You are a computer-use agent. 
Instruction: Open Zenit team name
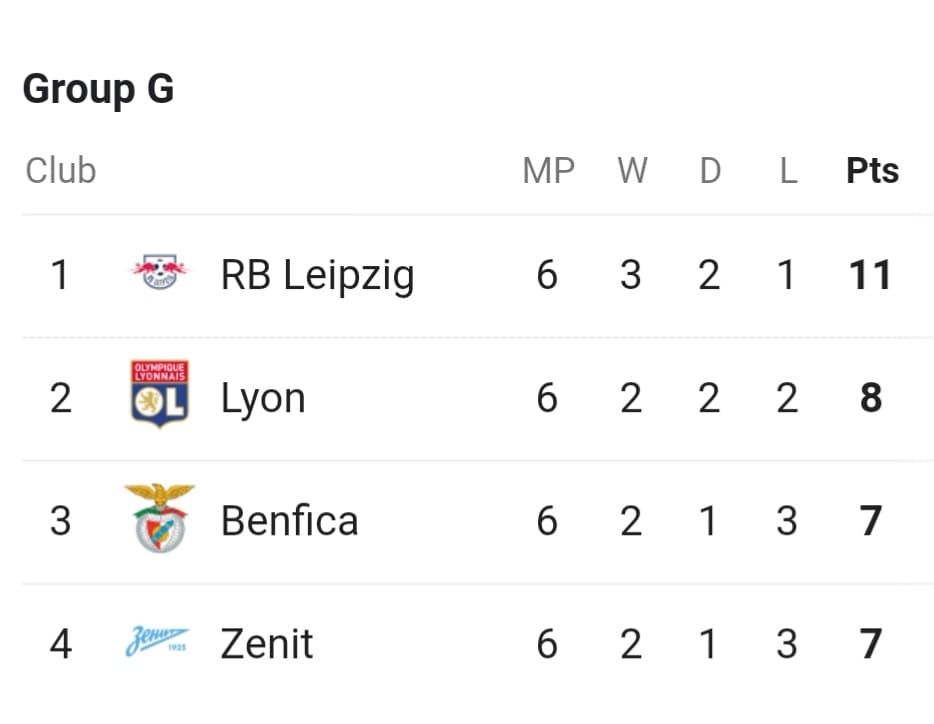[266, 644]
